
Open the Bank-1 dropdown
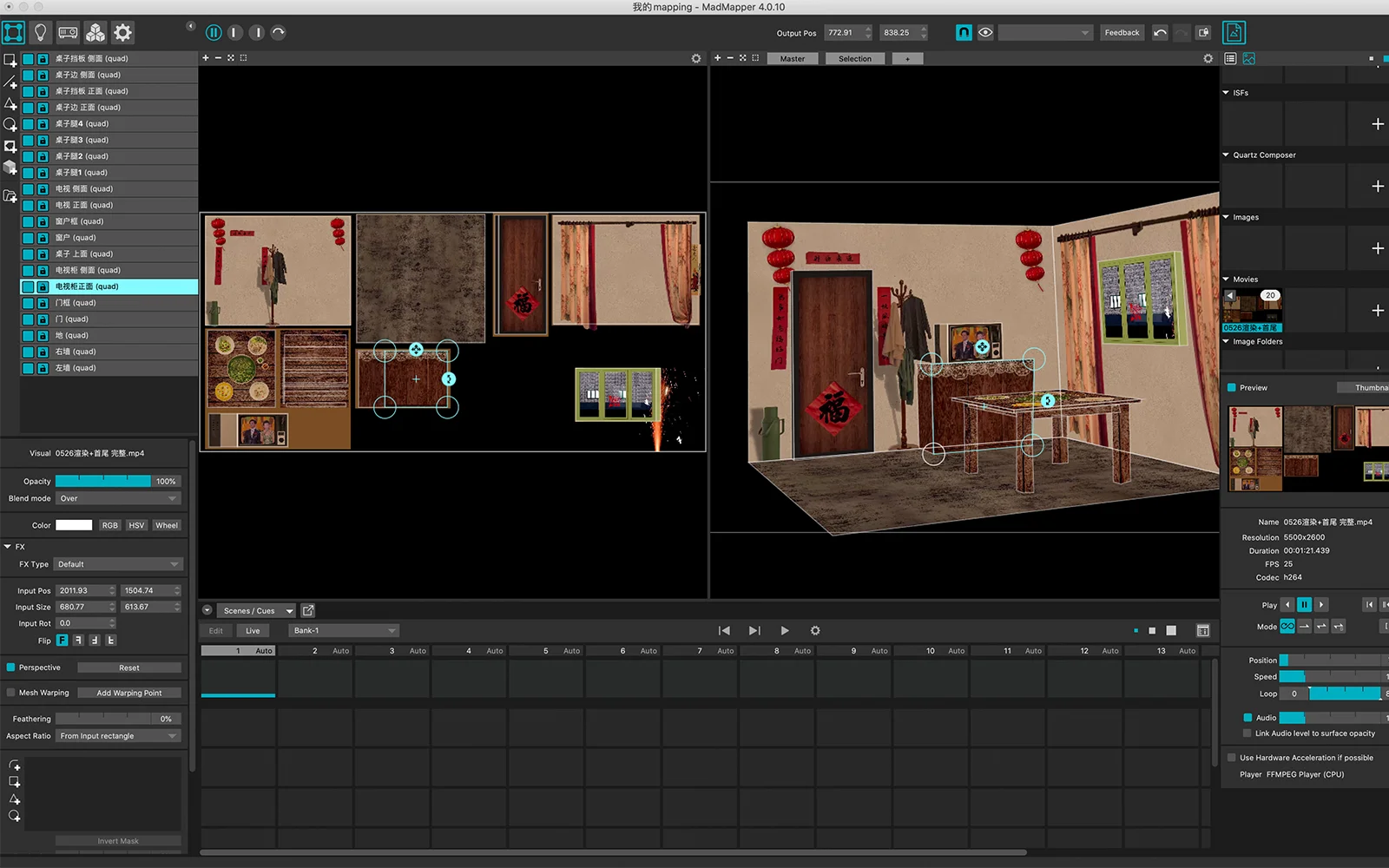point(344,631)
